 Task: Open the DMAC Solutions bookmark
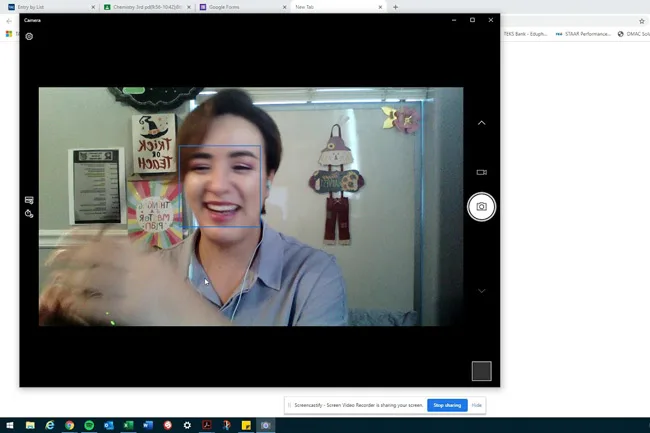tap(633, 34)
